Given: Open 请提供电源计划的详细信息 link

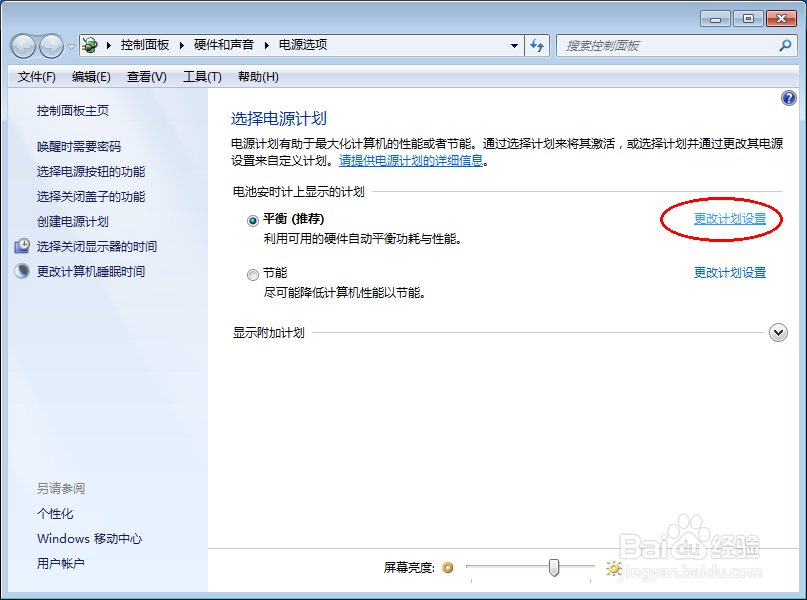Looking at the screenshot, I should pyautogui.click(x=411, y=161).
